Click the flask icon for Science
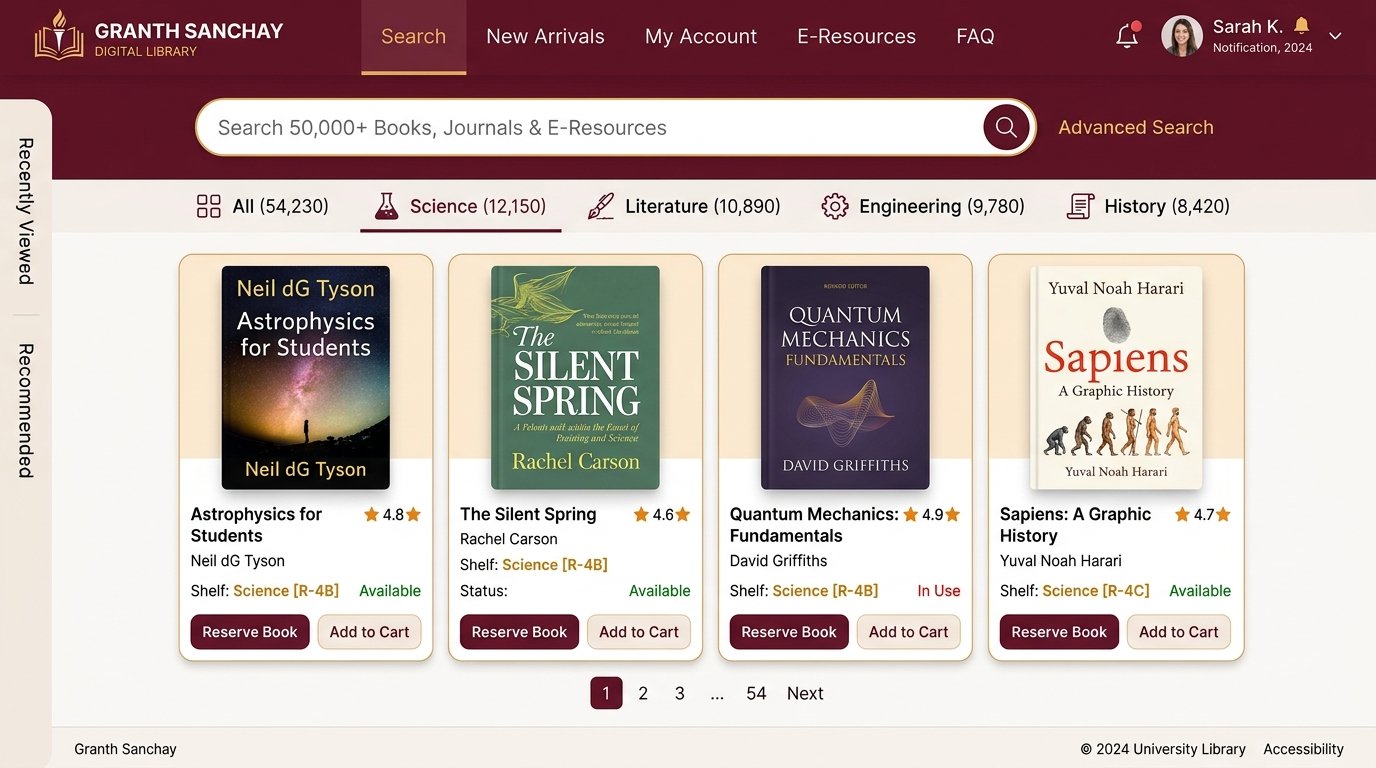Image resolution: width=1376 pixels, height=768 pixels. point(386,207)
